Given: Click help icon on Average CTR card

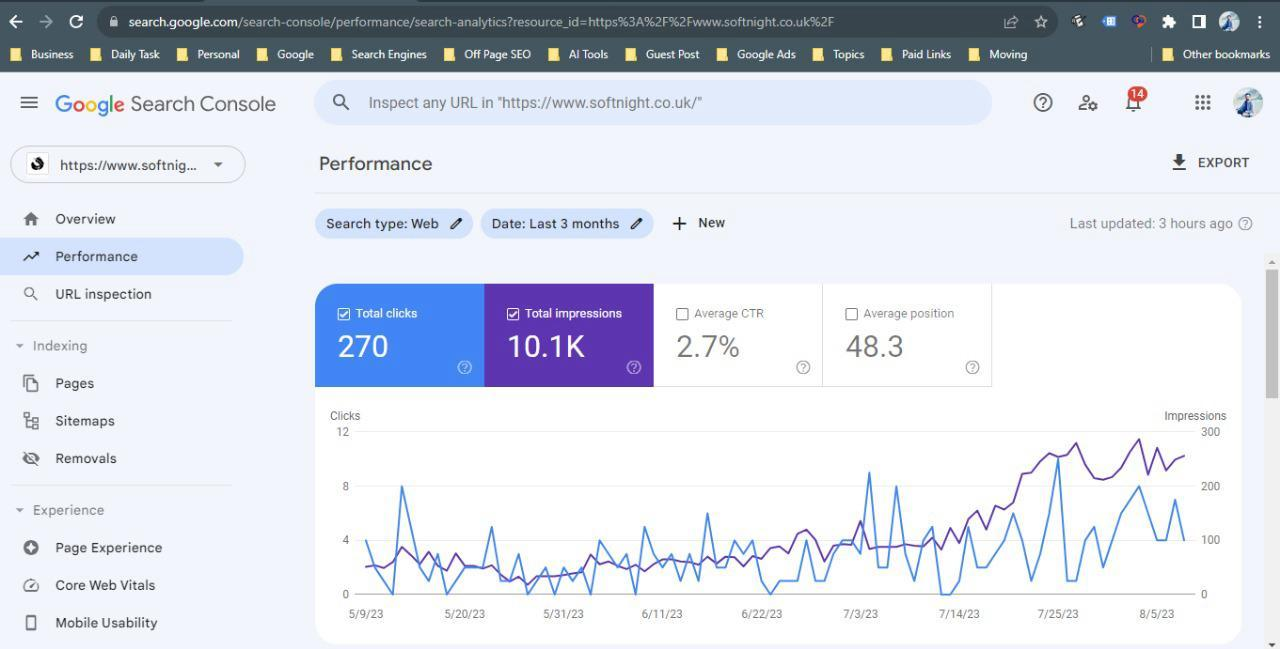Looking at the screenshot, I should tap(803, 367).
